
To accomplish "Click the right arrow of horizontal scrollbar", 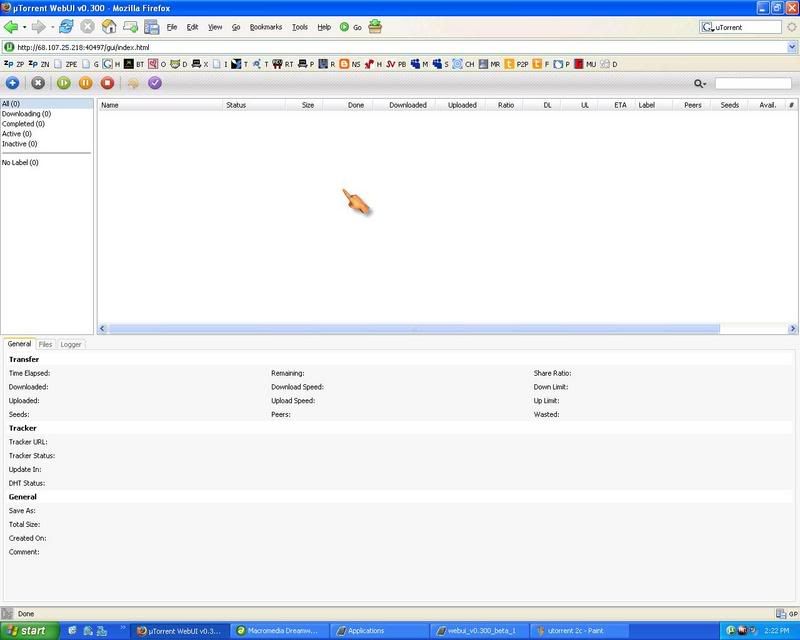I will pyautogui.click(x=792, y=329).
